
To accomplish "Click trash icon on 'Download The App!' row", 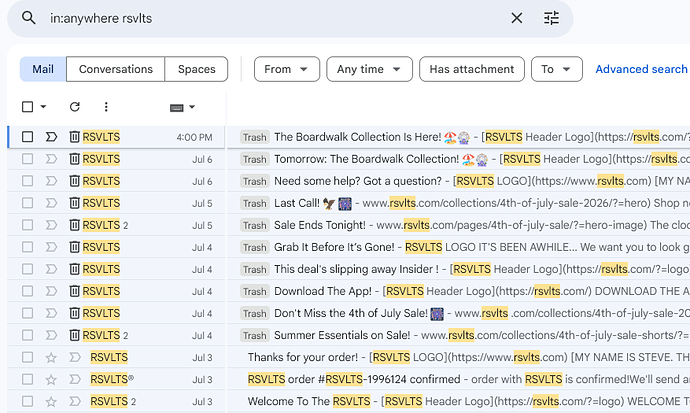I will click(x=74, y=291).
